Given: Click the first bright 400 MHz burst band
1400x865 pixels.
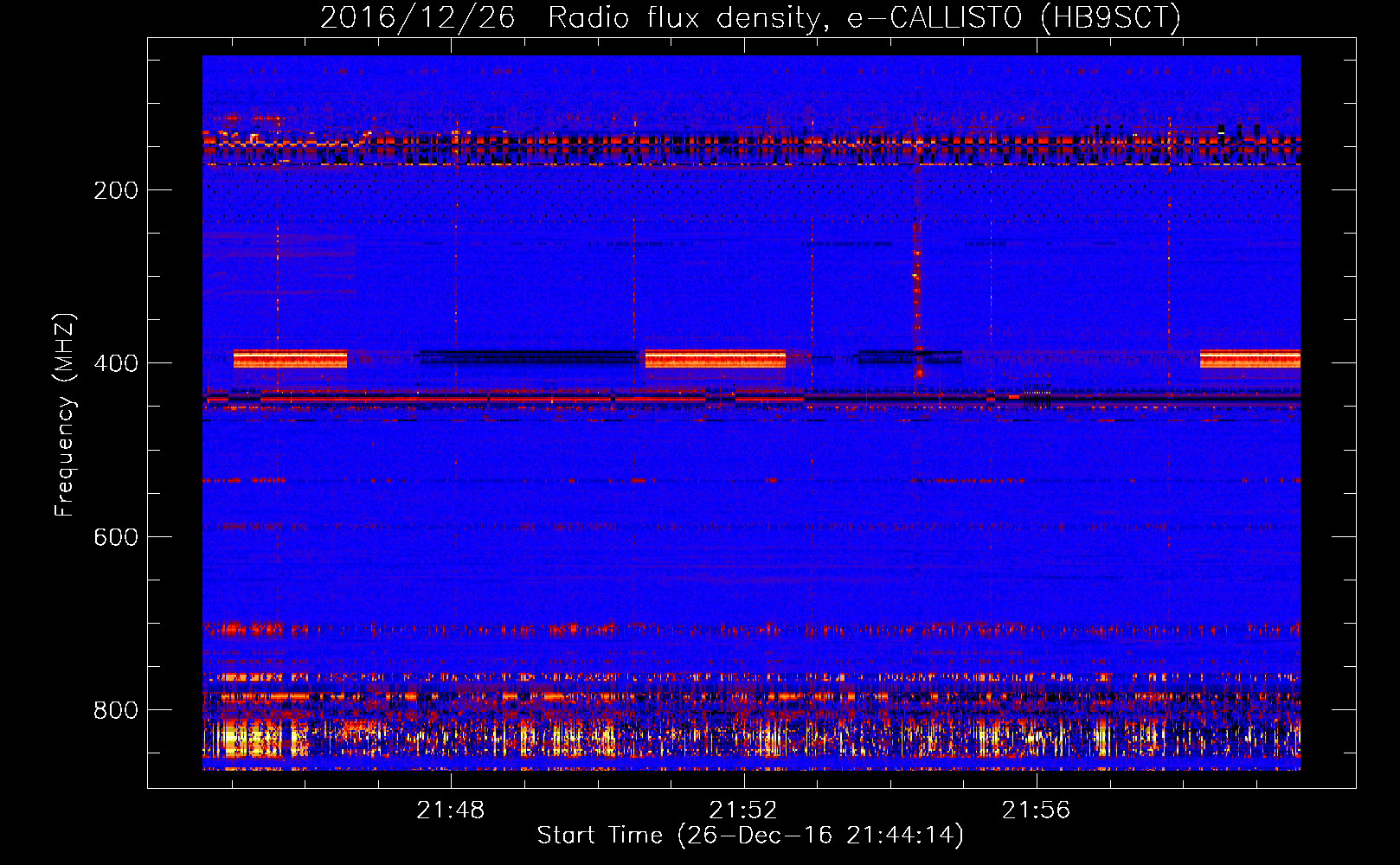Looking at the screenshot, I should pos(290,359).
